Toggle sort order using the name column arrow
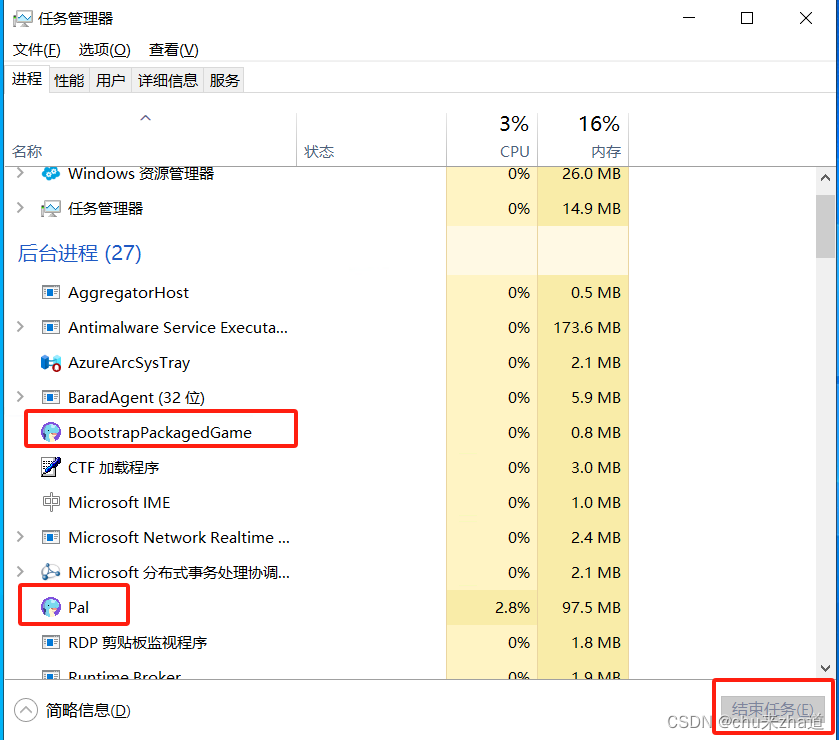The height and width of the screenshot is (740, 839). pyautogui.click(x=146, y=118)
